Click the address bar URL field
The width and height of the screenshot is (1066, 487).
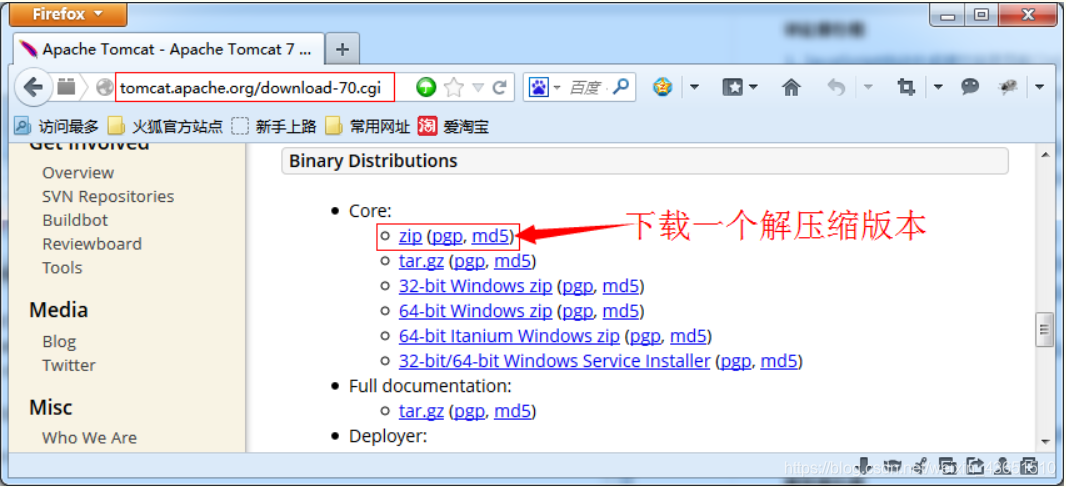click(255, 87)
